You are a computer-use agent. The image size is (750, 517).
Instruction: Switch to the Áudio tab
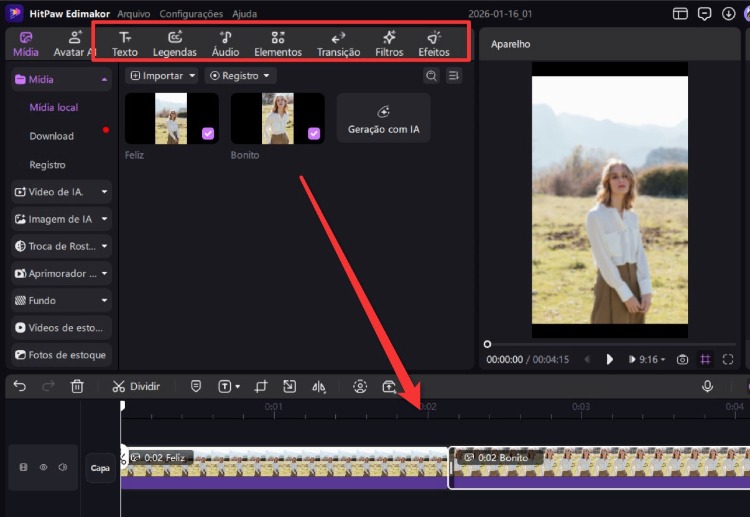225,44
